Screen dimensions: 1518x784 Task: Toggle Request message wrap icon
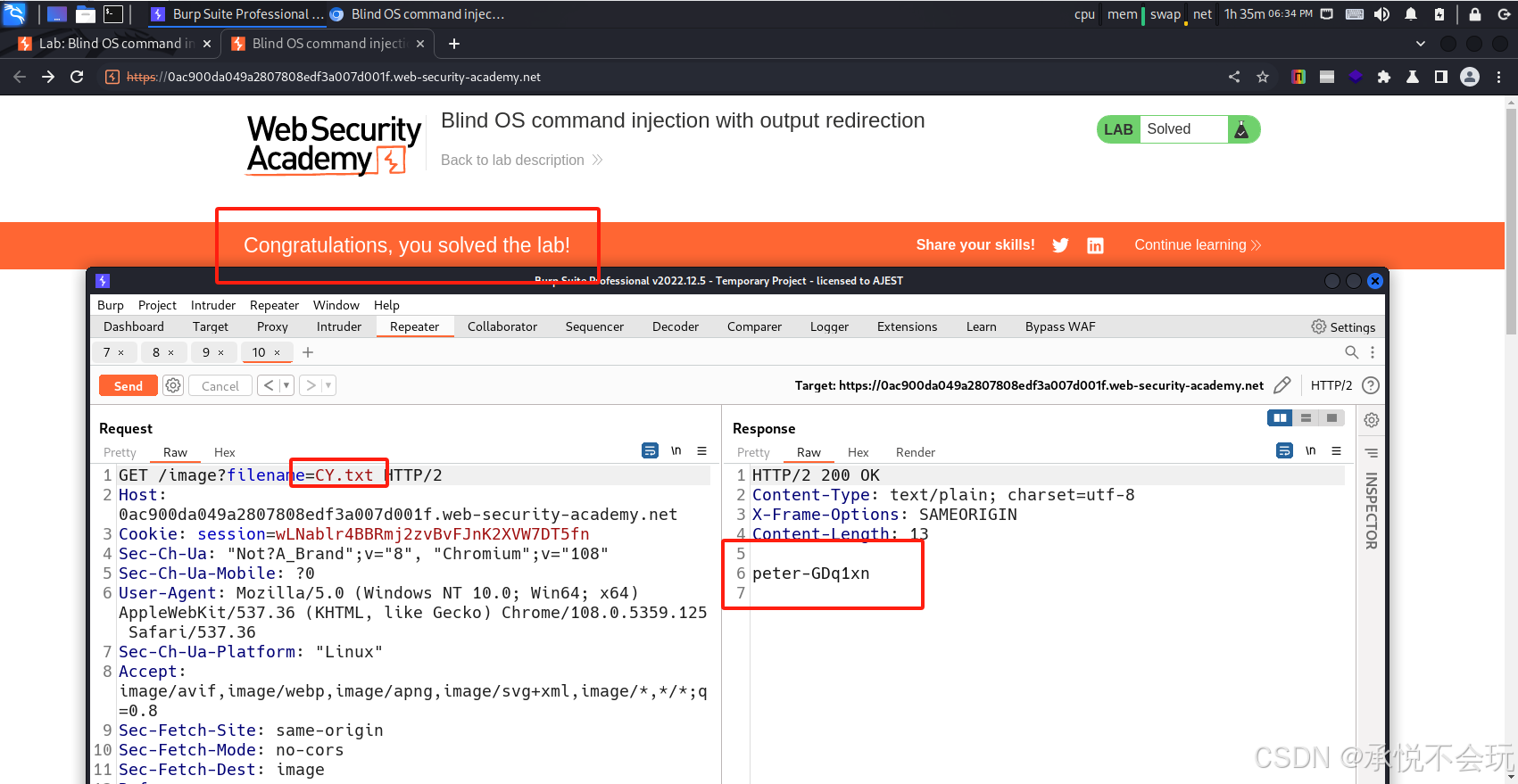651,451
